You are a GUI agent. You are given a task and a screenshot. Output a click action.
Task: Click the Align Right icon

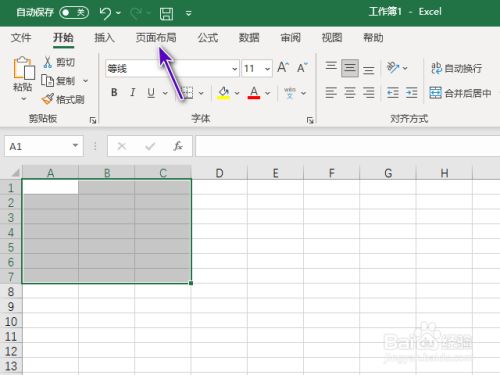(x=369, y=92)
